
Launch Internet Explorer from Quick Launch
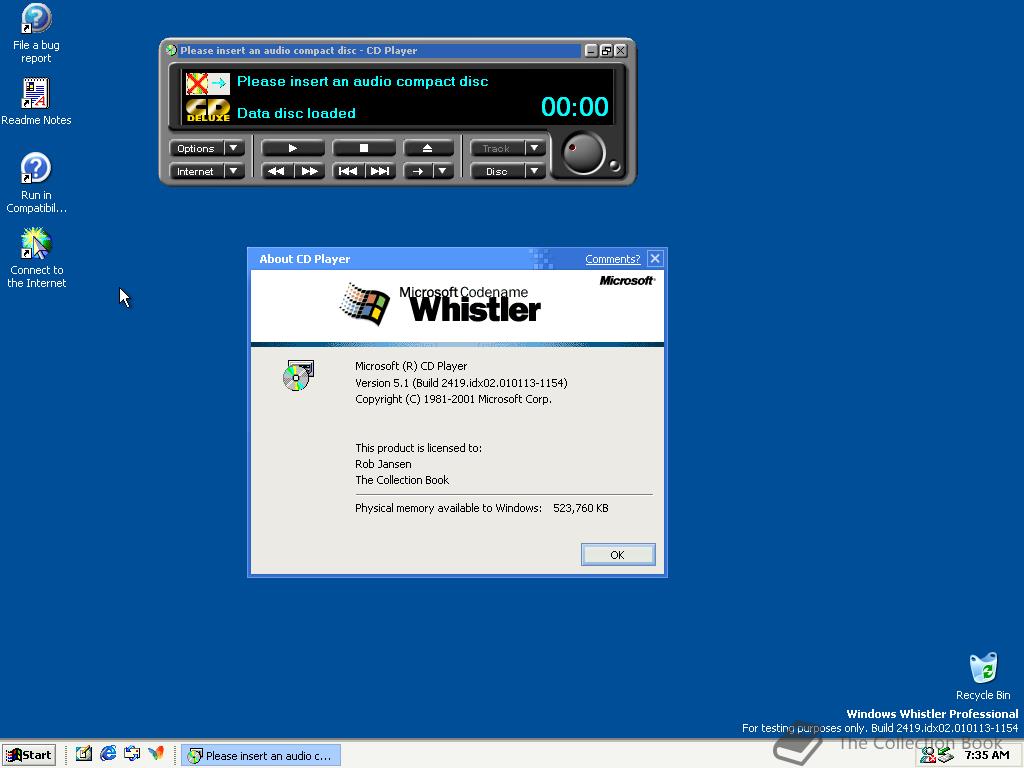[108, 754]
